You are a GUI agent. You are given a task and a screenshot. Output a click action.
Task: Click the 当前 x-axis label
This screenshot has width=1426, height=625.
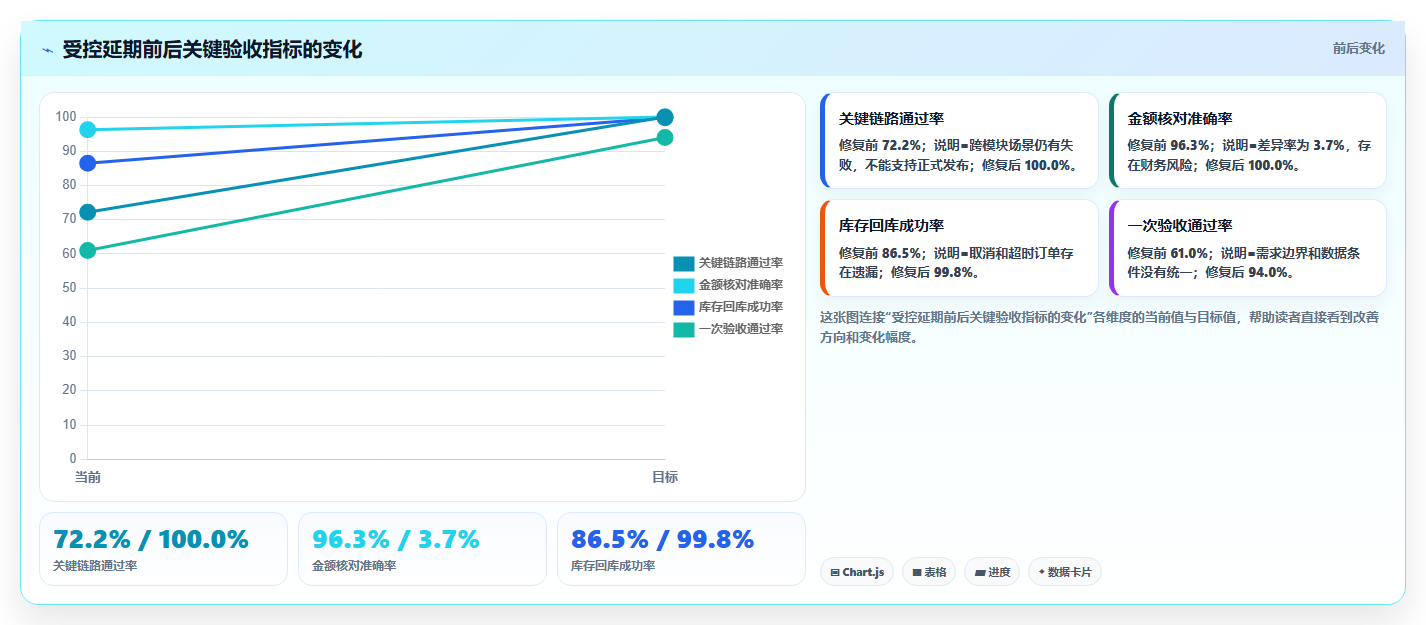point(88,477)
